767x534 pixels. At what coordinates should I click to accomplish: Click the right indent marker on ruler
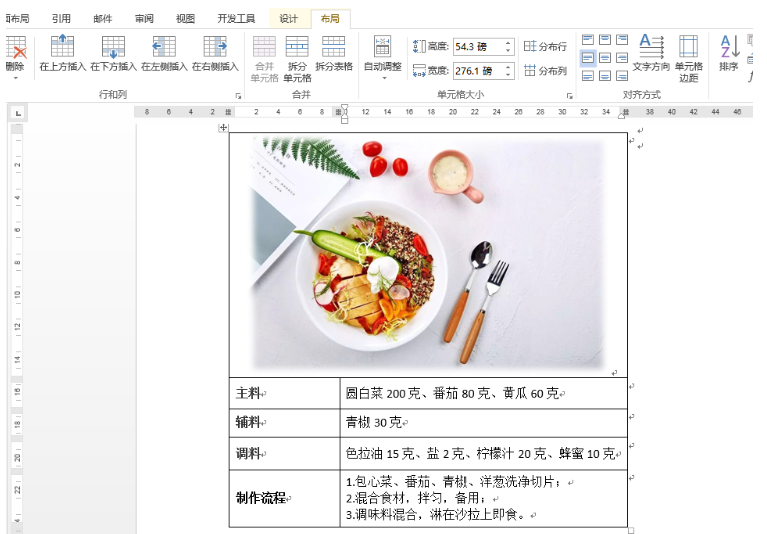coord(621,116)
